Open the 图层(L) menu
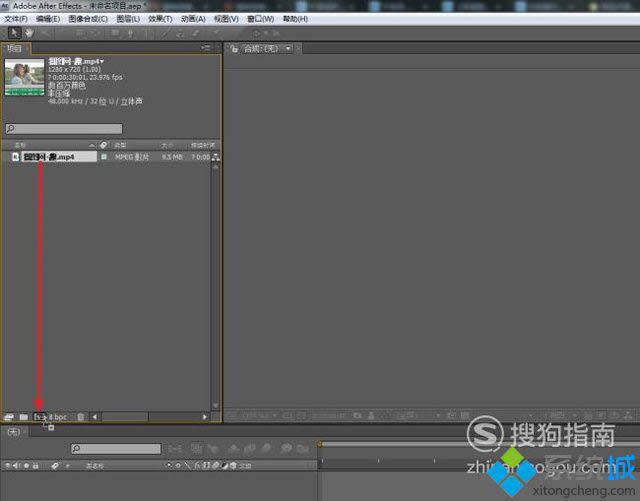Viewport: 640px width, 501px height. tap(128, 19)
